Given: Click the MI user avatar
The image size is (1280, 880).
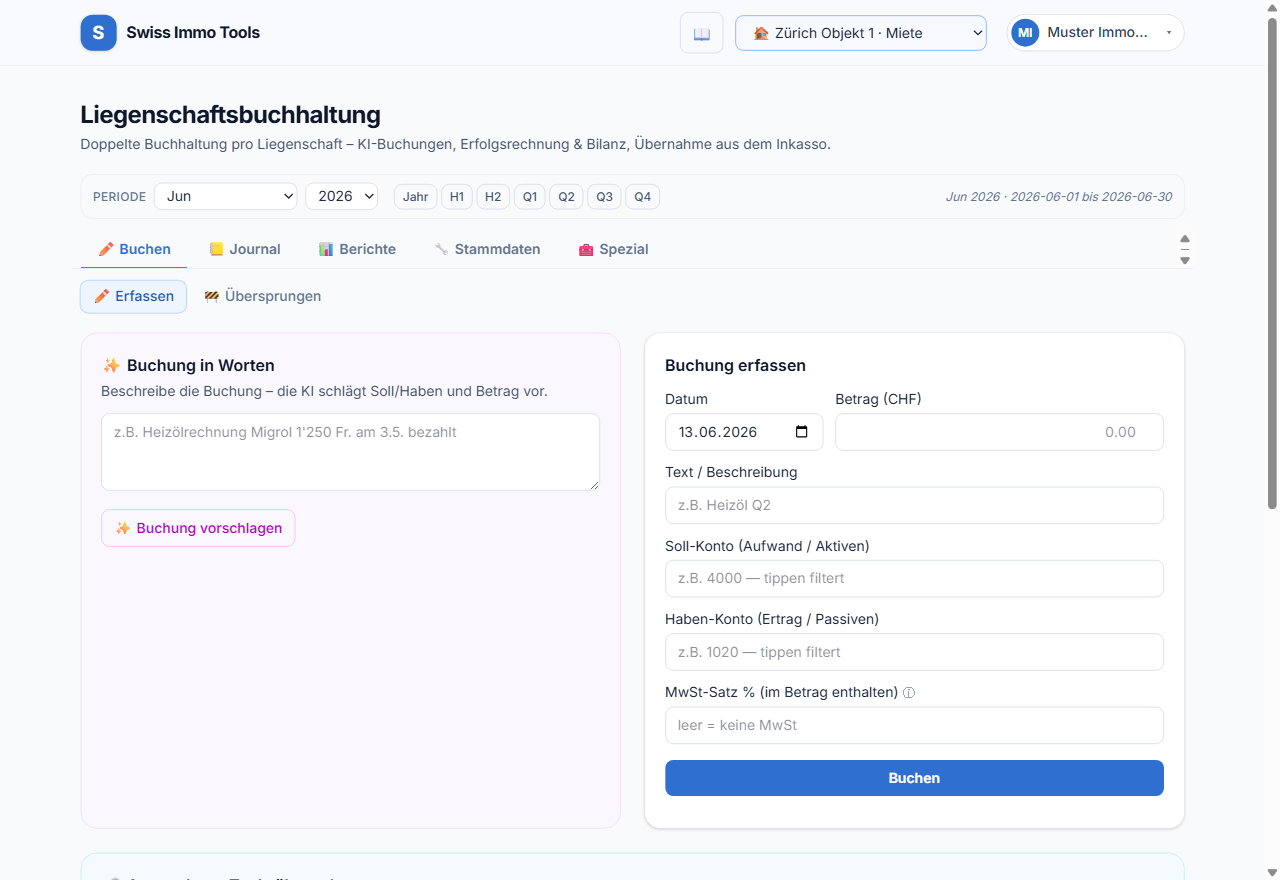Looking at the screenshot, I should [1025, 33].
